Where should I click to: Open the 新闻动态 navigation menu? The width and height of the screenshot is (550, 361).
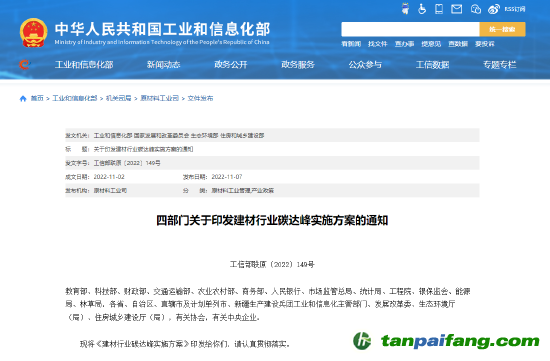163,65
